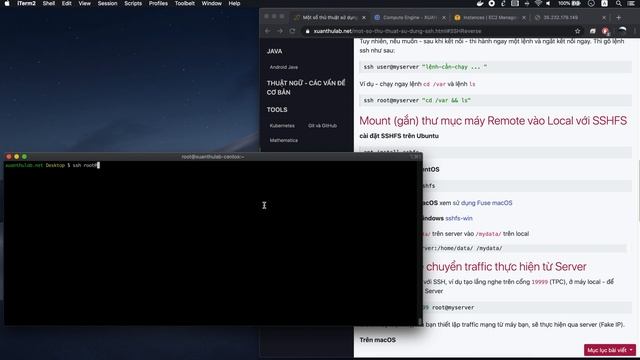Open THUẬT NGỮ - CÁC VẤN ĐỀ CƠ BẢN section
The width and height of the screenshot is (640, 360).
coord(306,88)
